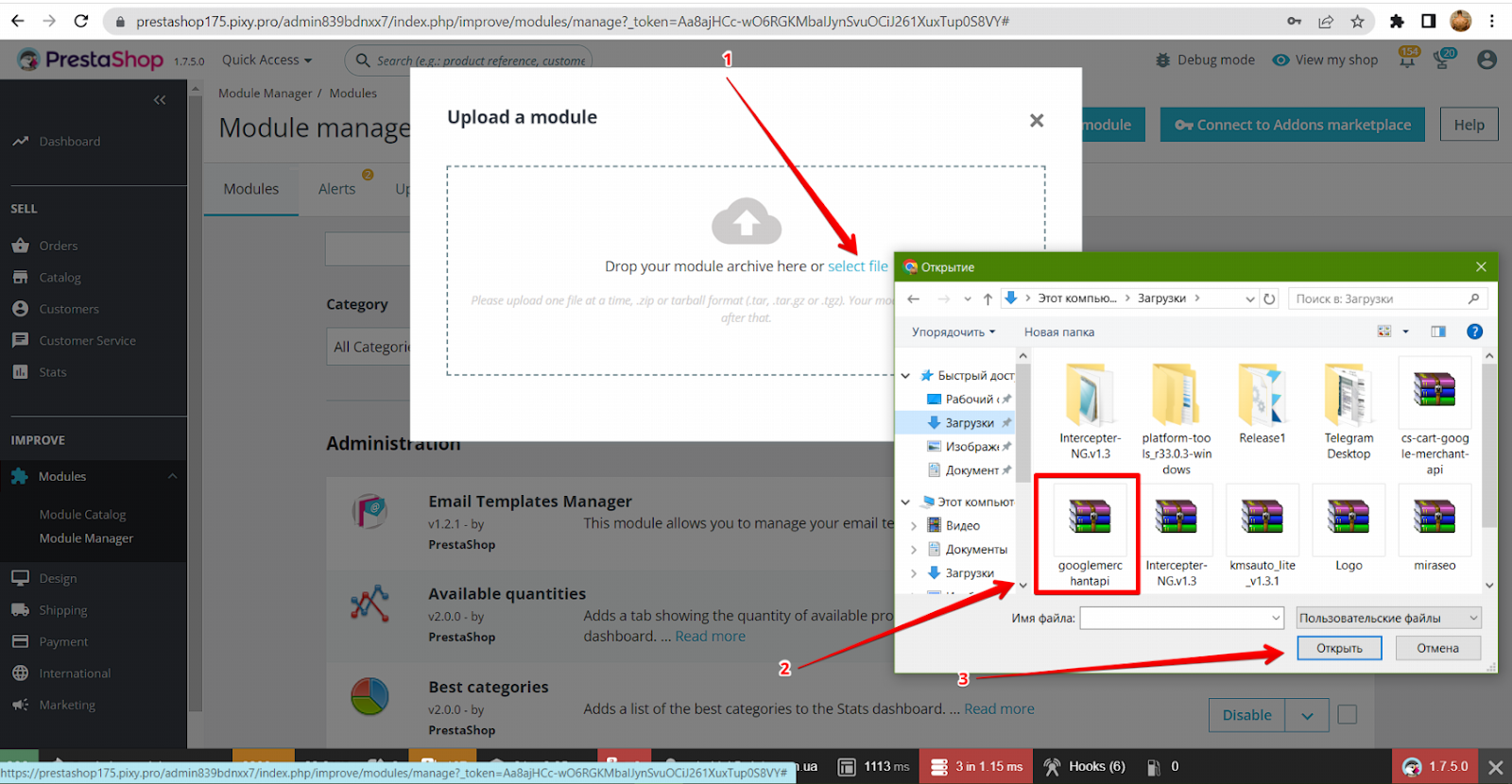Screen dimensions: 1512x784
Task: Close the debug toolbar
Action: point(1495,767)
